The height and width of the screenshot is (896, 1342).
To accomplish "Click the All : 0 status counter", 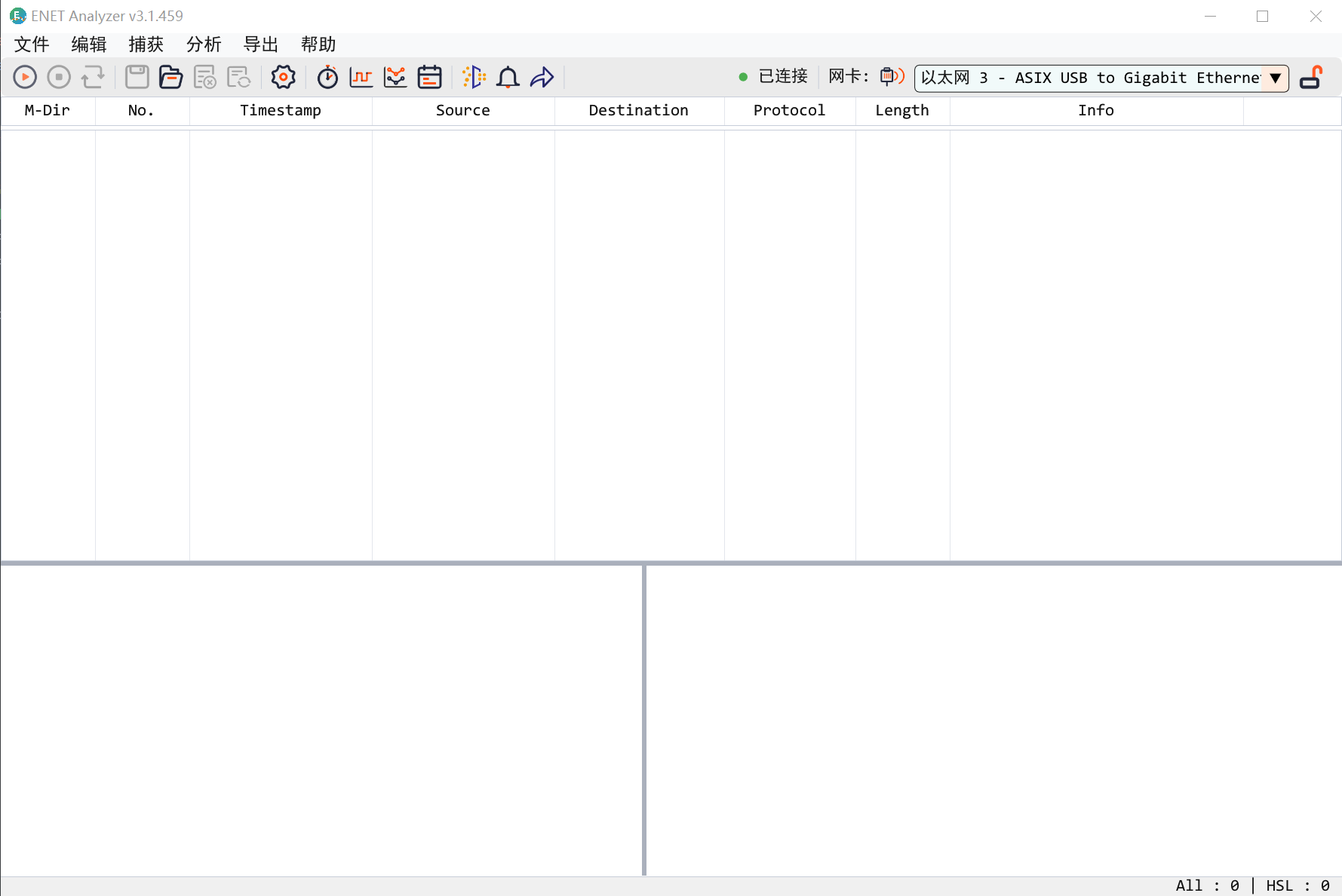I will coord(1207,885).
